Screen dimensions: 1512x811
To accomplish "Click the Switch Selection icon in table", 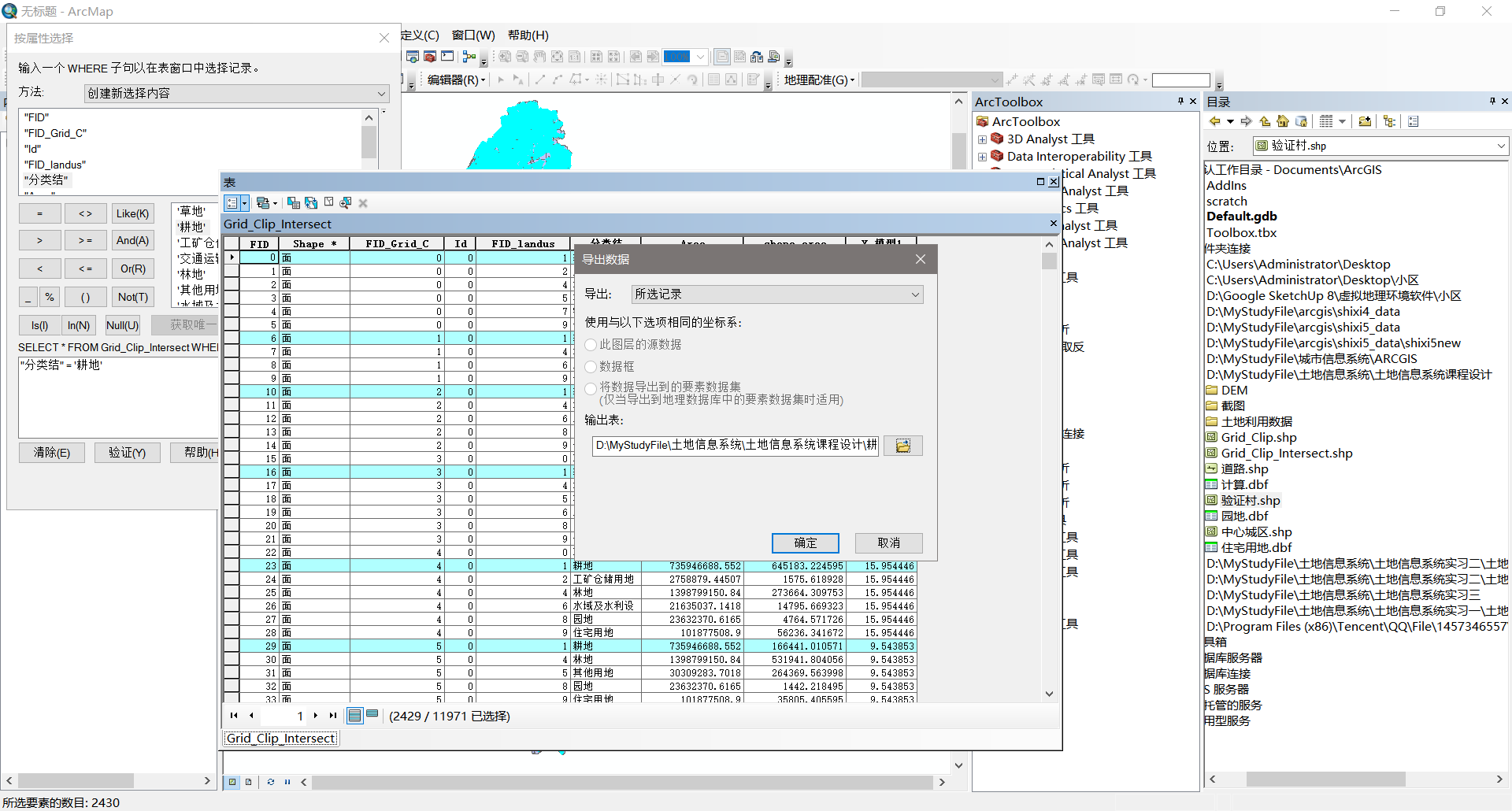I will click(311, 203).
